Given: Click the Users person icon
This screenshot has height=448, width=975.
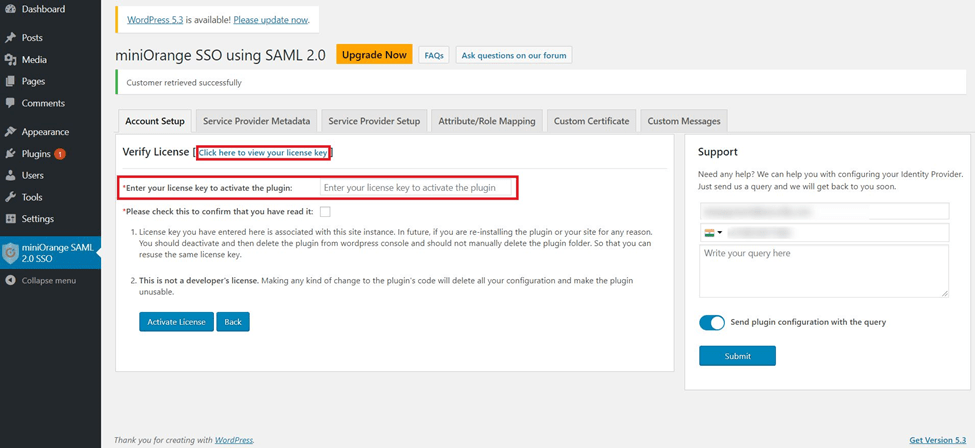Looking at the screenshot, I should tap(11, 175).
